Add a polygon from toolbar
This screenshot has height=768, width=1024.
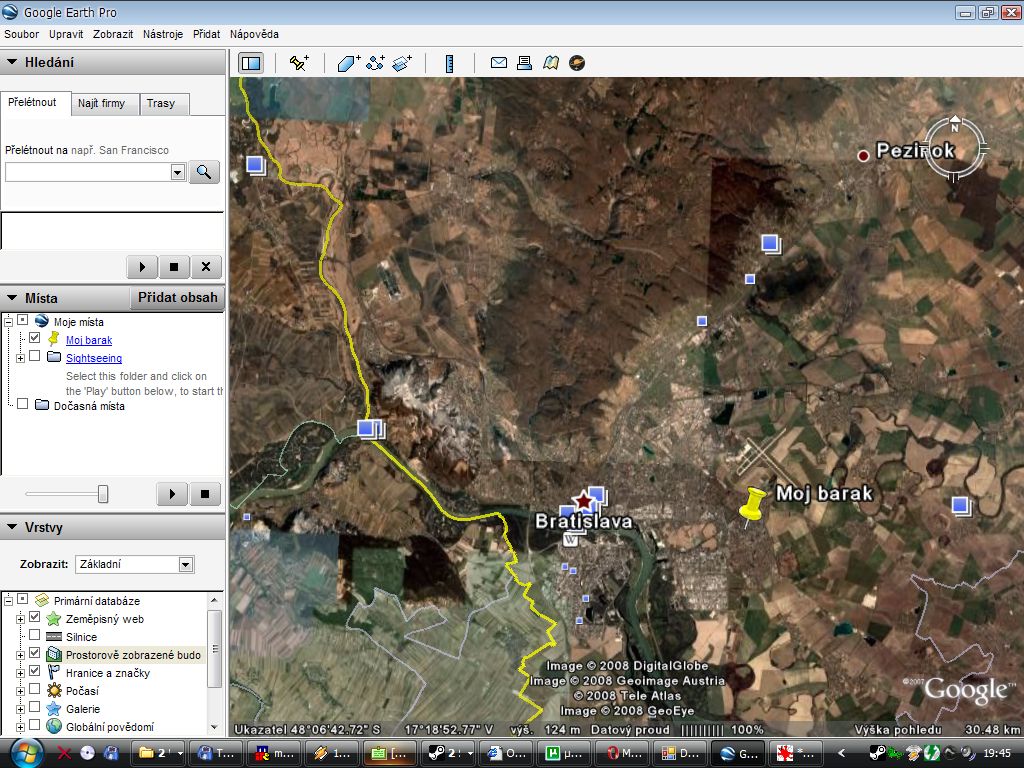click(x=349, y=63)
